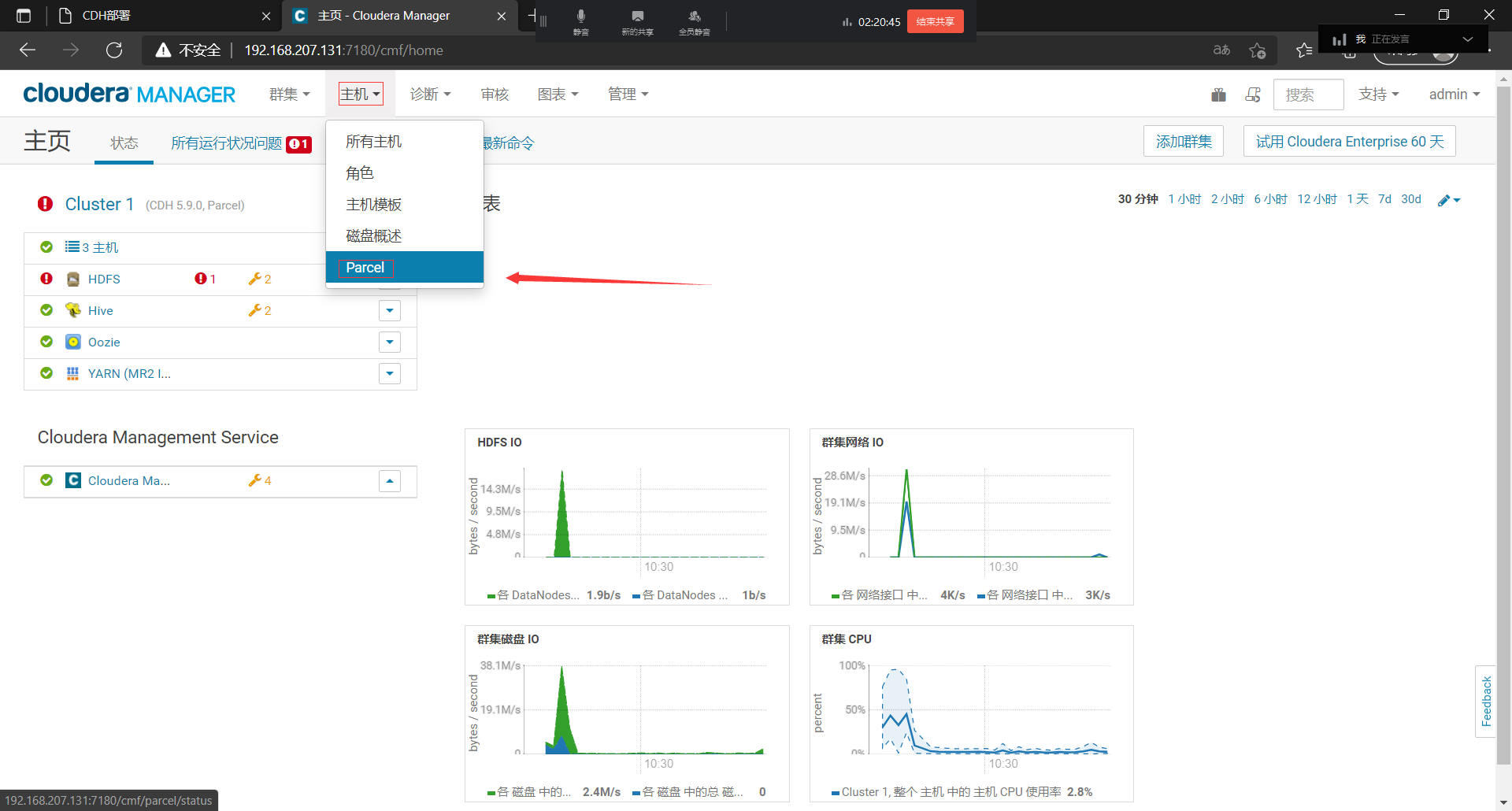
Task: Open the read aloud/translate icon in address bar
Action: [1221, 50]
